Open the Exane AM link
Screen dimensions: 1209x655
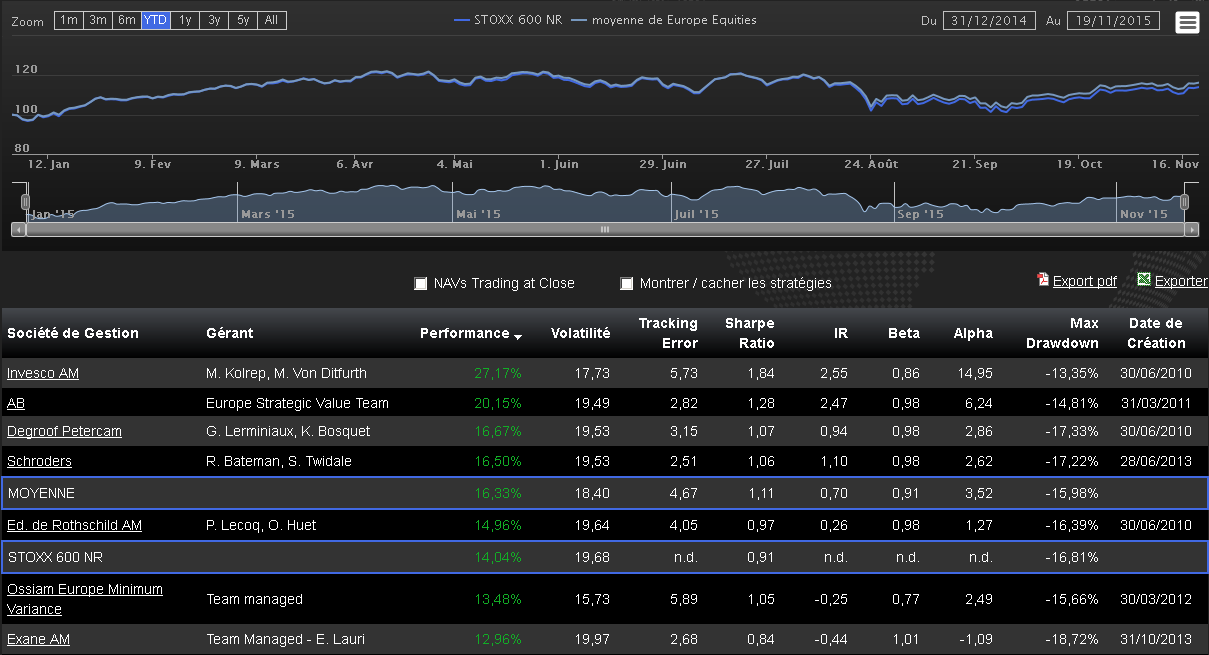[x=38, y=639]
